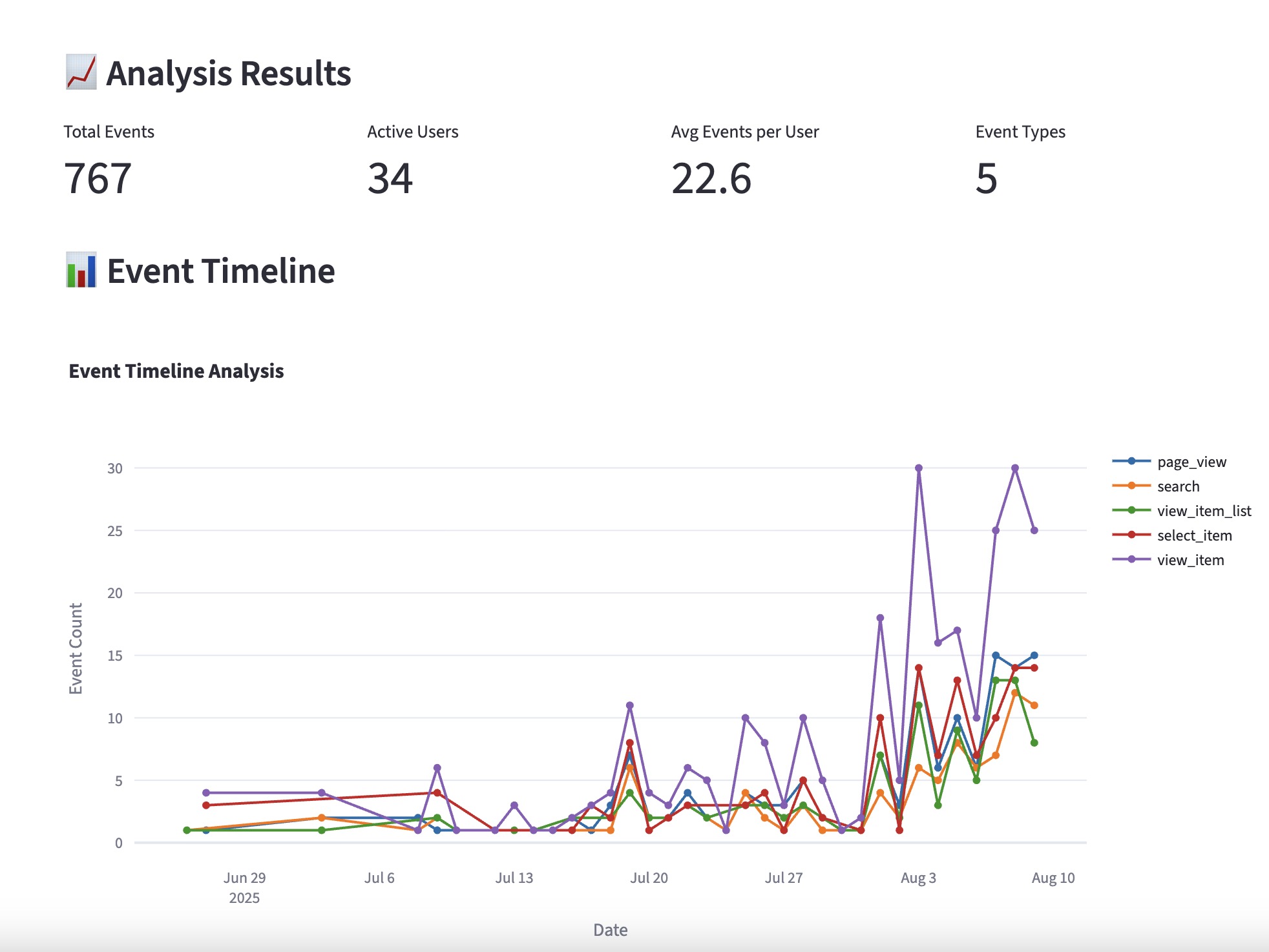The height and width of the screenshot is (952, 1269).
Task: Hide view_item_list series via legend
Action: pos(1204,511)
